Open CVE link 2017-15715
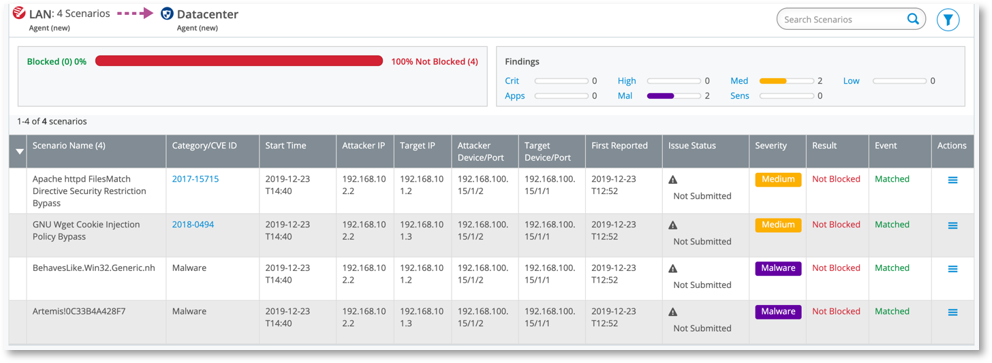The height and width of the screenshot is (363, 992). point(195,179)
